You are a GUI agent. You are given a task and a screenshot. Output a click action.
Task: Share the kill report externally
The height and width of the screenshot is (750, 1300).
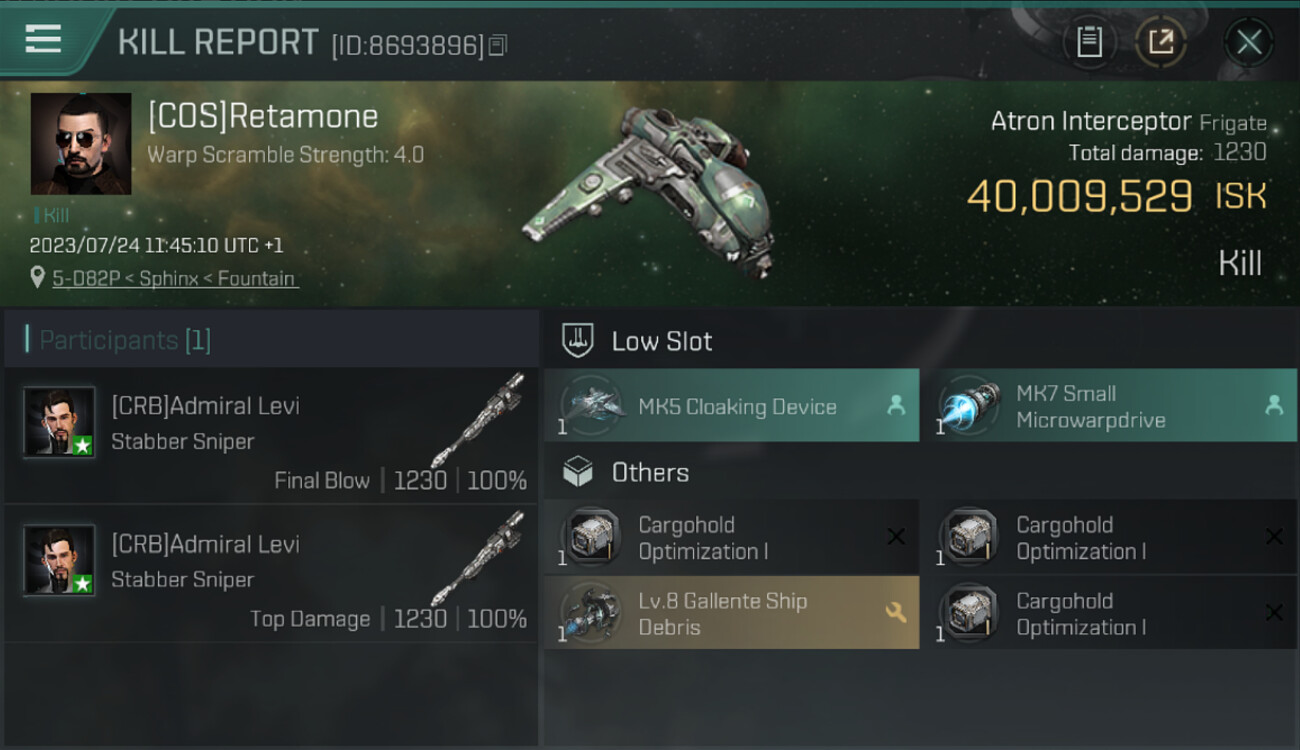[1160, 42]
